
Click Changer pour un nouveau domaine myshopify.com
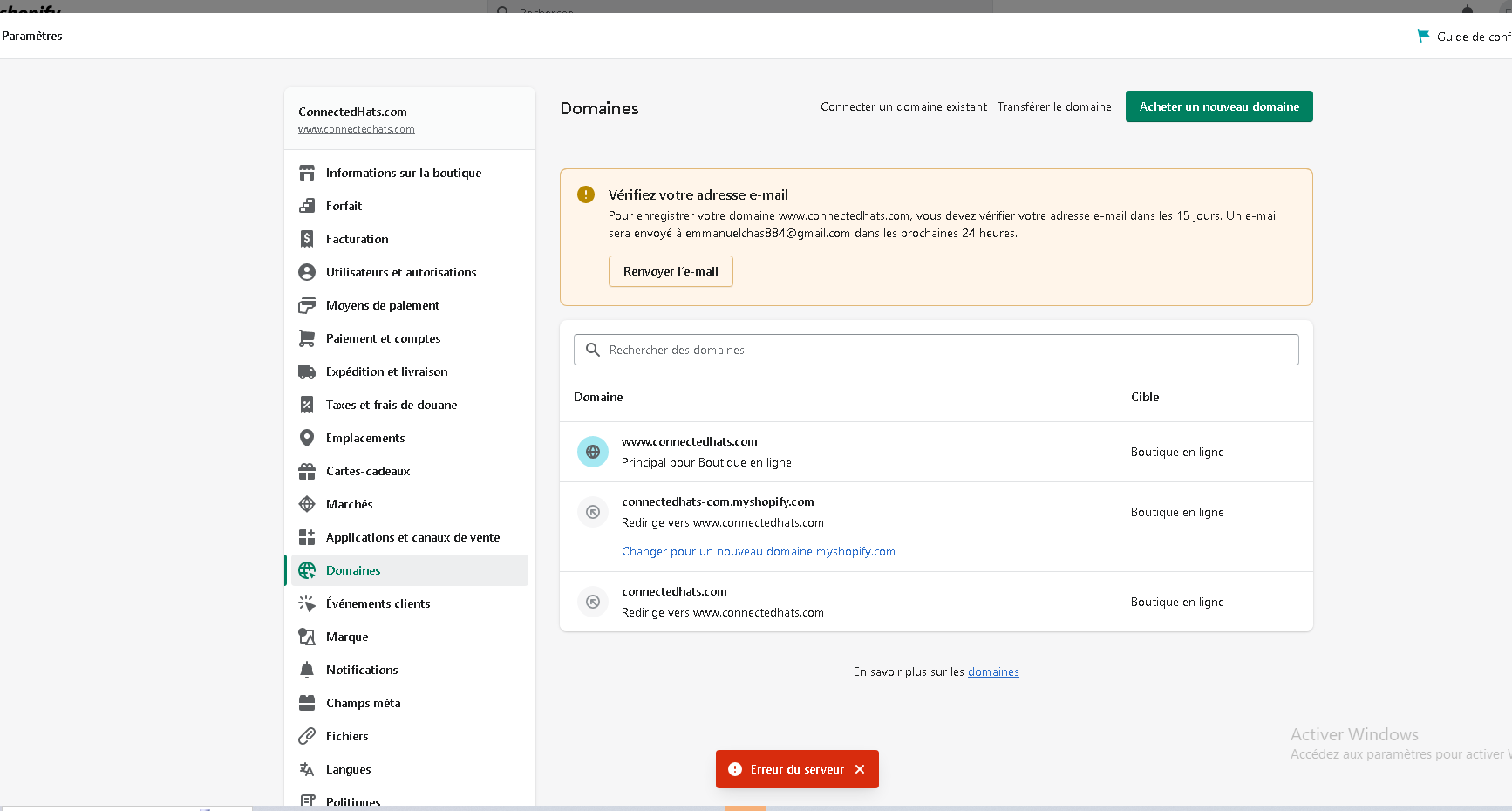pyautogui.click(x=758, y=551)
